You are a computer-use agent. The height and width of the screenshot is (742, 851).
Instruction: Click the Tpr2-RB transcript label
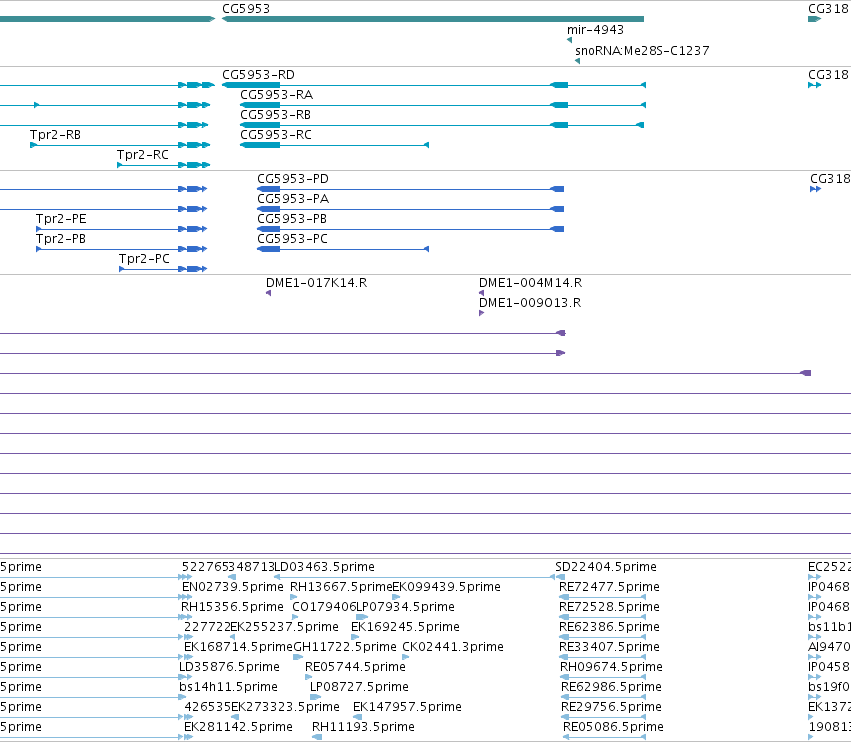click(55, 135)
